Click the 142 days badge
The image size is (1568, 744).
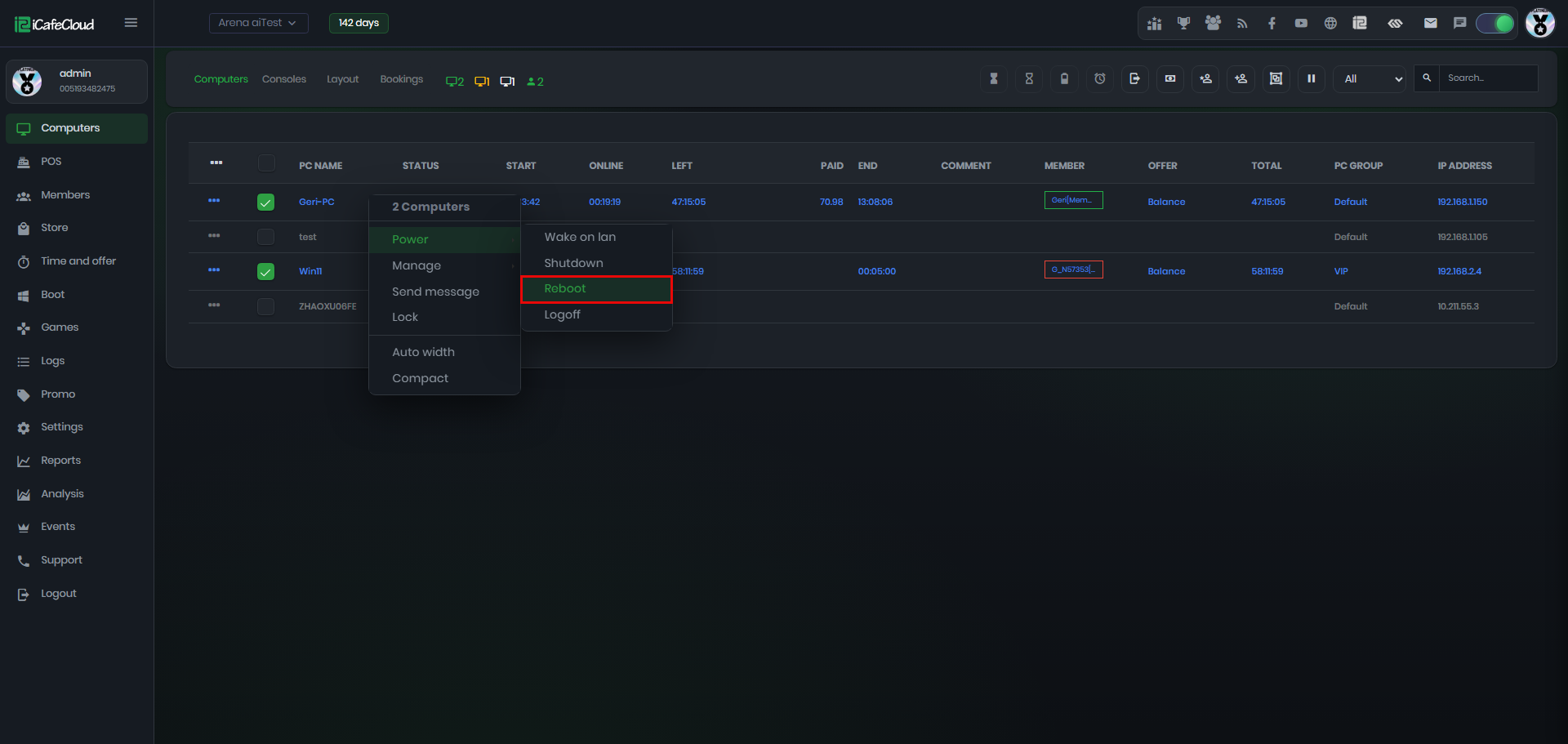(359, 23)
